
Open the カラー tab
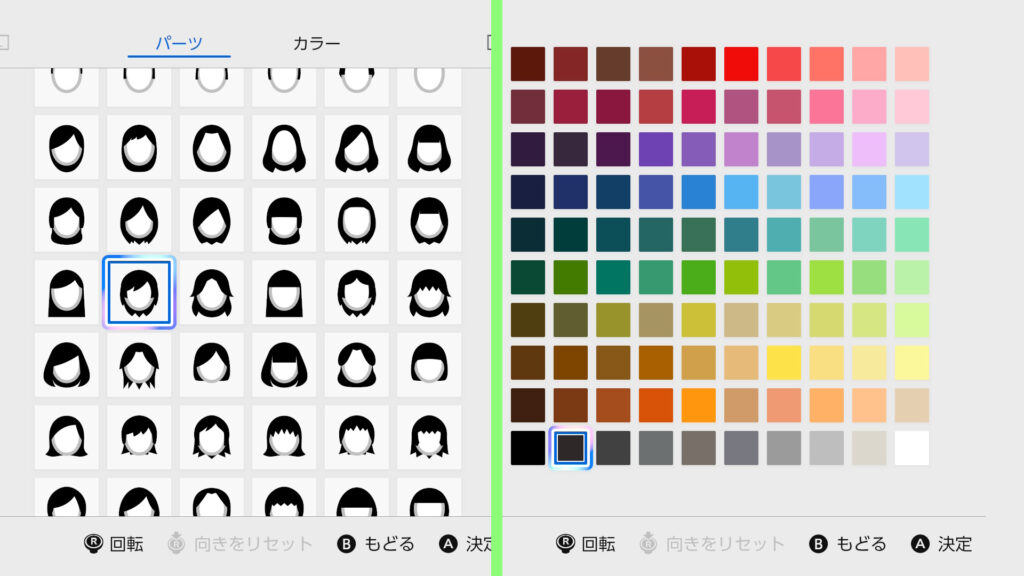pyautogui.click(x=316, y=43)
